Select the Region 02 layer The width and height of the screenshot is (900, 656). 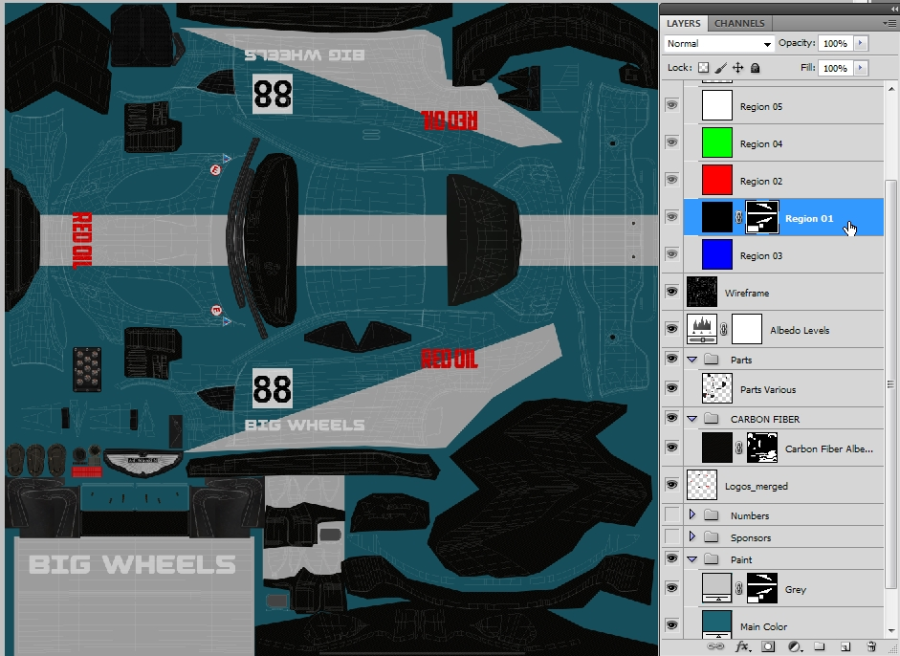tap(783, 181)
